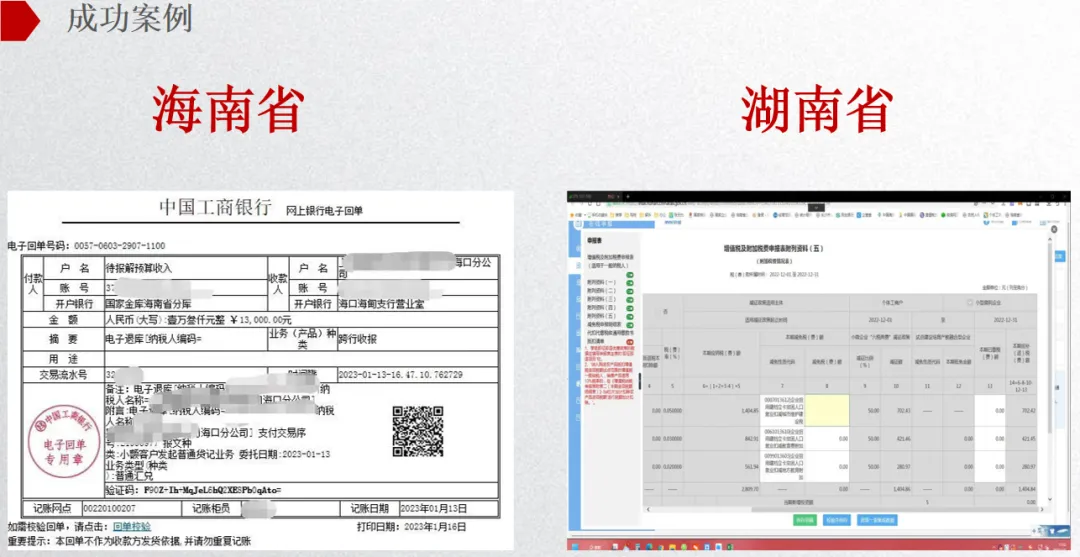The image size is (1080, 557).
Task: Click the form title 增值税及附加税费申报表附列资料（五）
Action: point(773,249)
